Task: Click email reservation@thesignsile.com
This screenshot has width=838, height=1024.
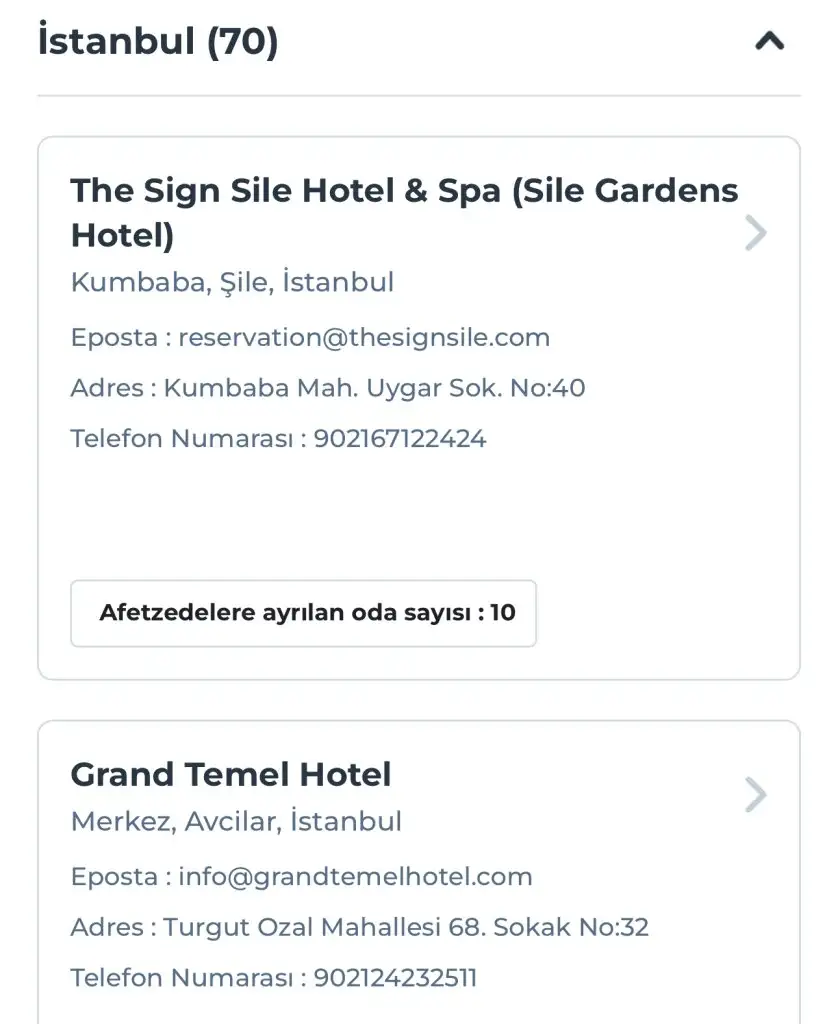Action: coord(364,337)
